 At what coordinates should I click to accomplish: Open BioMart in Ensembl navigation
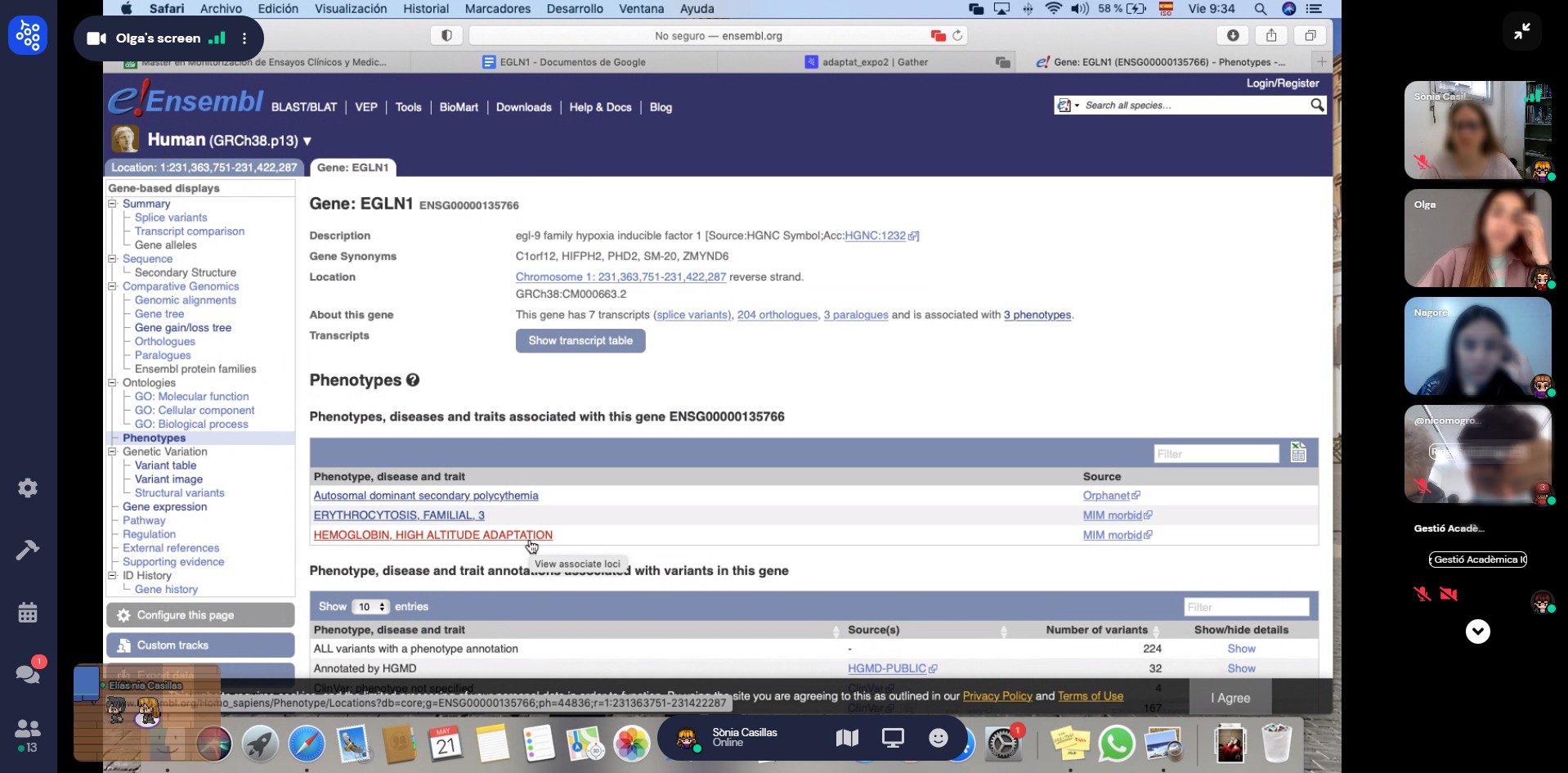(459, 107)
